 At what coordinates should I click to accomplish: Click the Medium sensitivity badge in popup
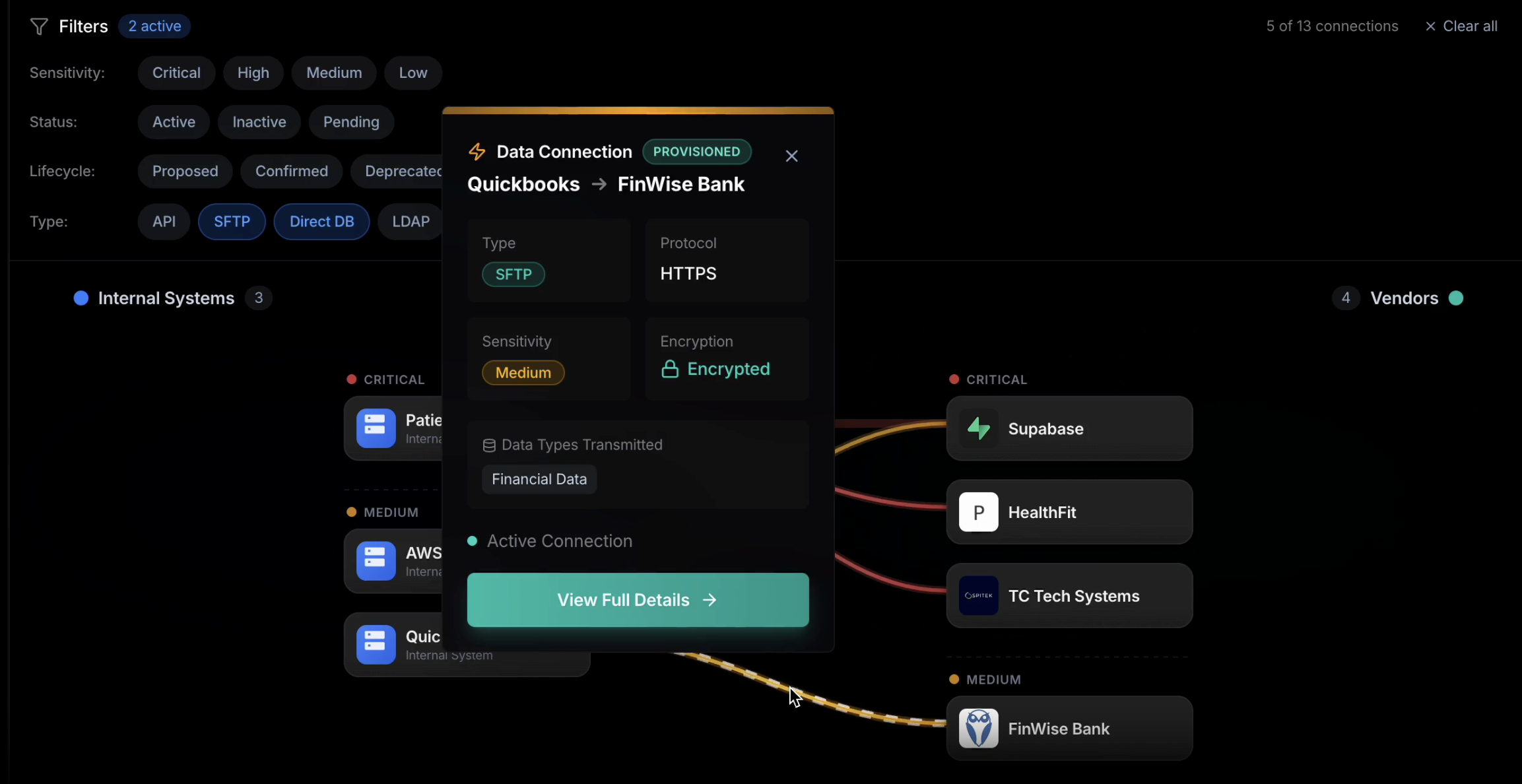(523, 373)
